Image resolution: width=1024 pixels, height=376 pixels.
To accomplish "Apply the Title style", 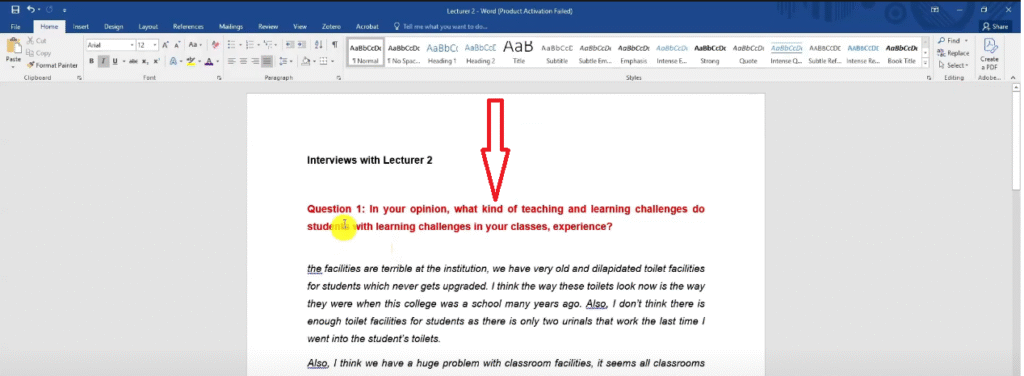I will tap(519, 52).
